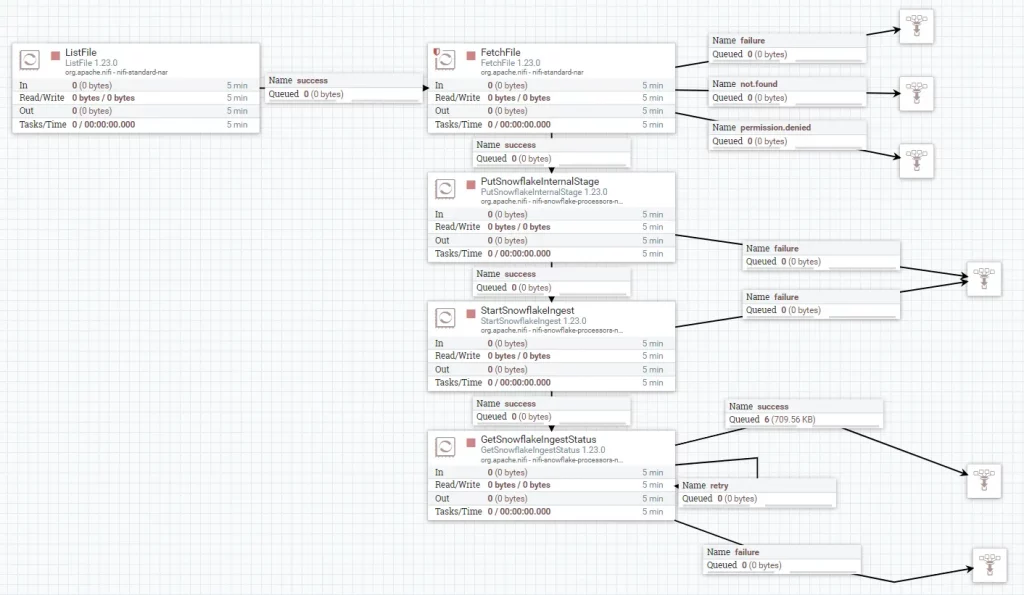The image size is (1024, 595).
Task: Select the funnel fed by not.found queue
Action: point(916,93)
